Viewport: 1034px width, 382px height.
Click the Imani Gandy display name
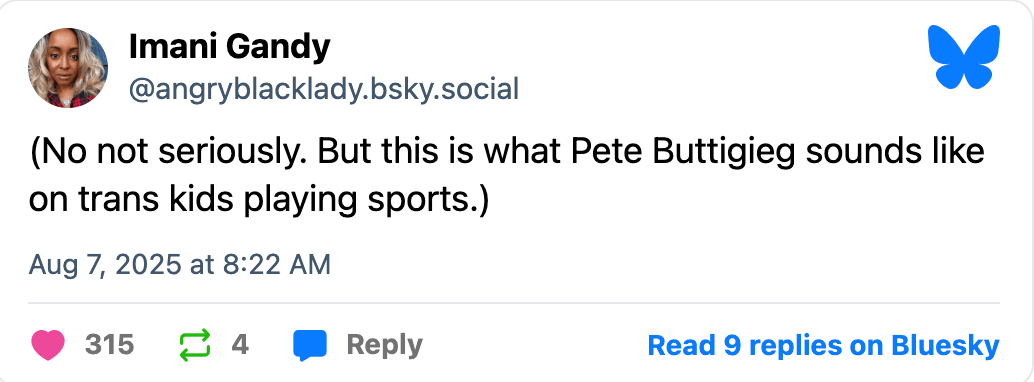229,47
